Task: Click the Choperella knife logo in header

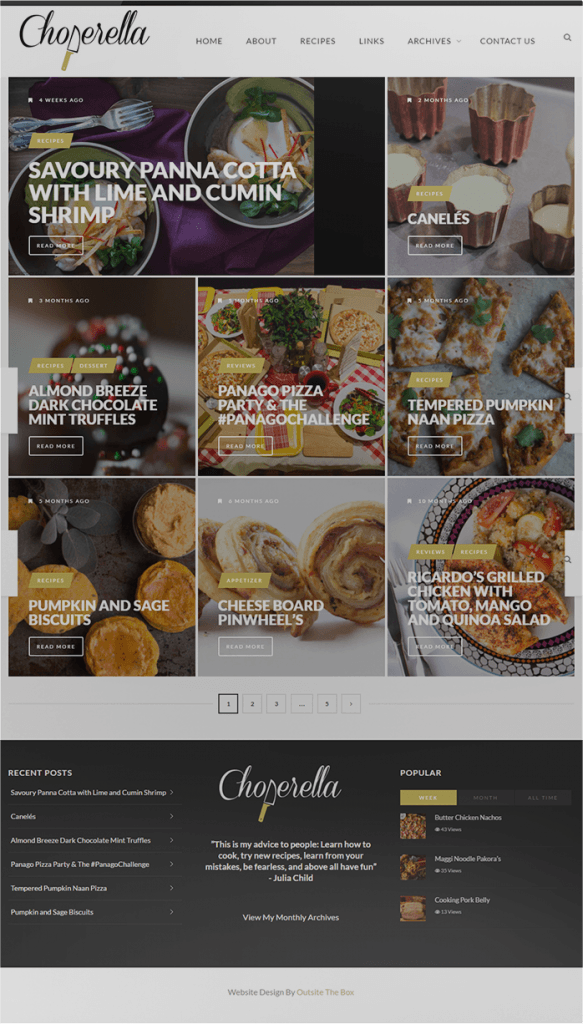Action: tap(84, 37)
